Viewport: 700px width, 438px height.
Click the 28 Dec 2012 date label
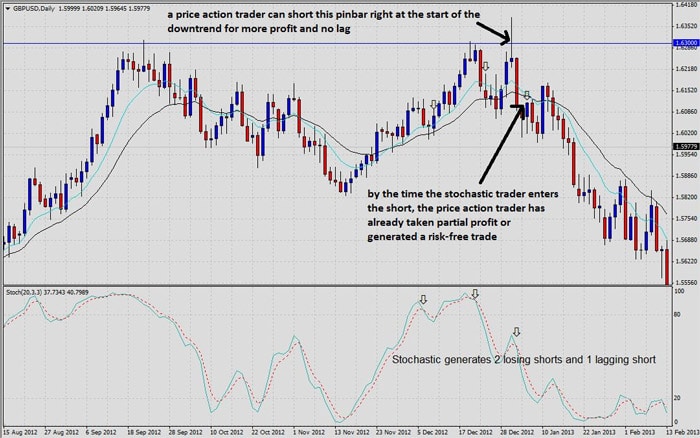tap(517, 432)
